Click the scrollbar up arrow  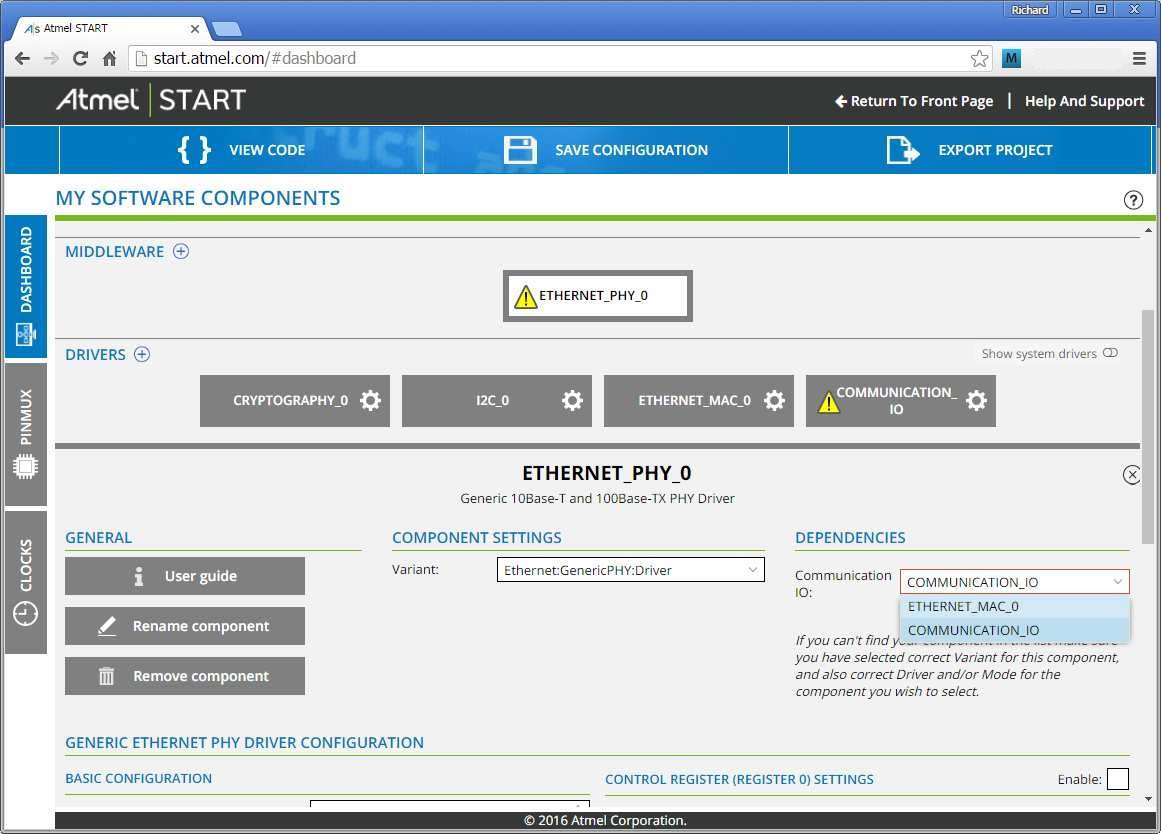pyautogui.click(x=1148, y=230)
